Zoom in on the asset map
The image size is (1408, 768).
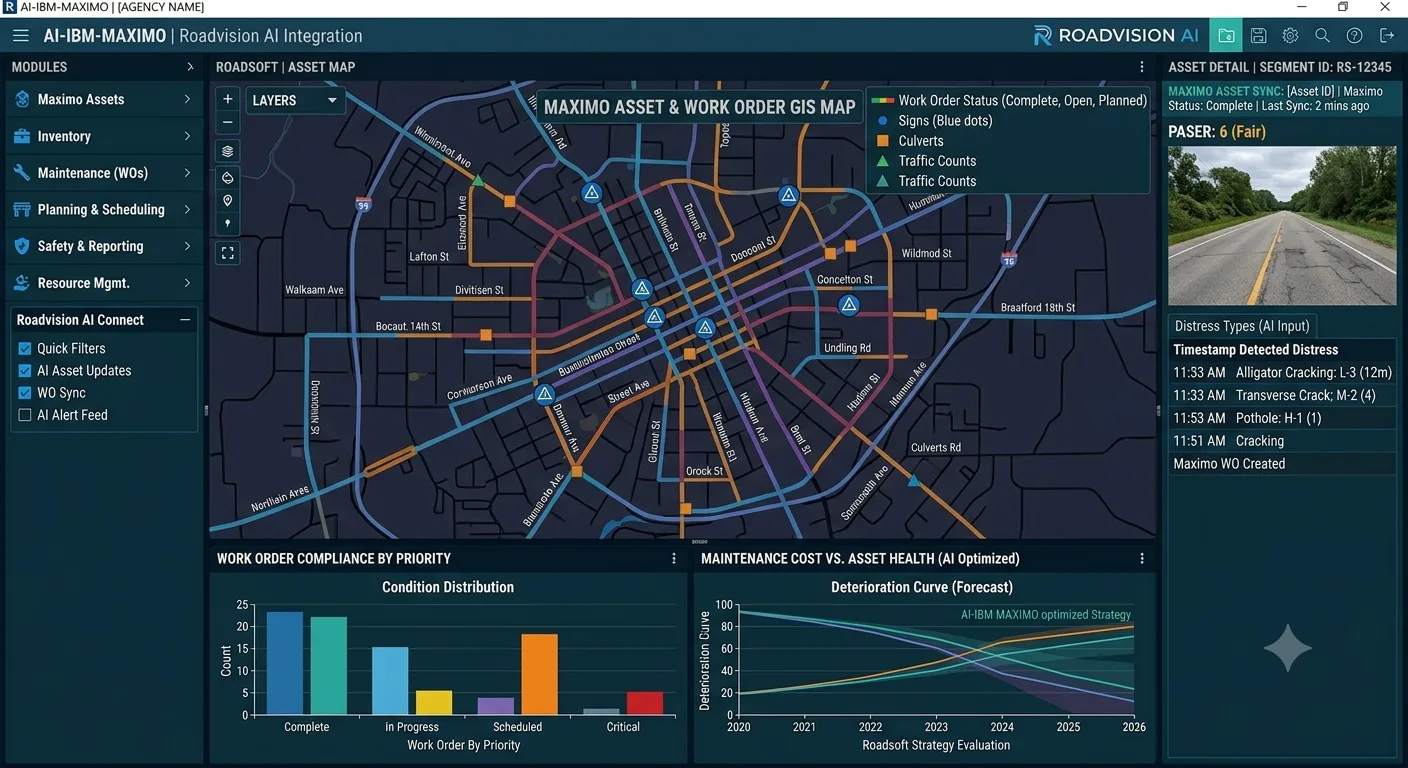pyautogui.click(x=228, y=99)
